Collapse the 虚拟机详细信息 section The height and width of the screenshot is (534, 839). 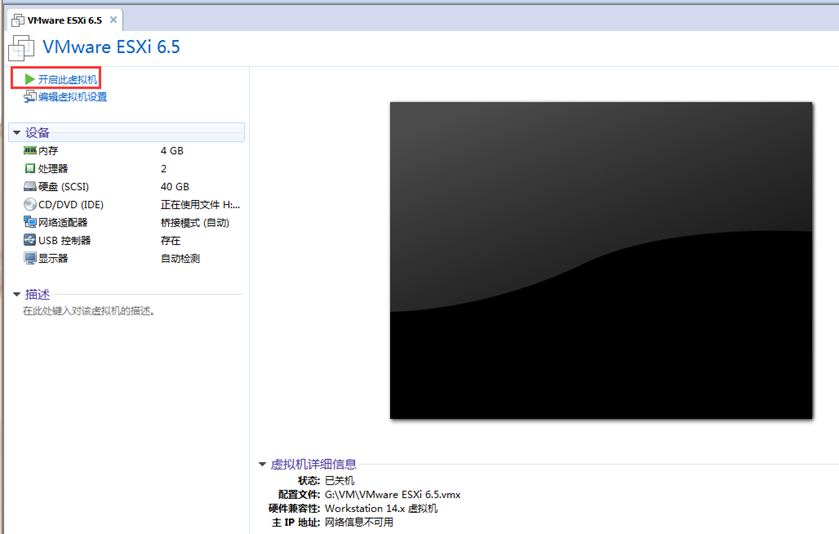pyautogui.click(x=262, y=464)
